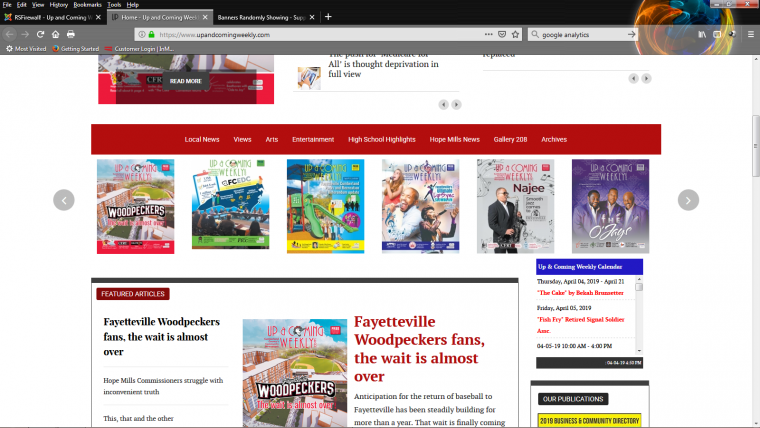Open the Customer Login bookmark
Viewport: 760px width, 428px height.
coord(139,49)
